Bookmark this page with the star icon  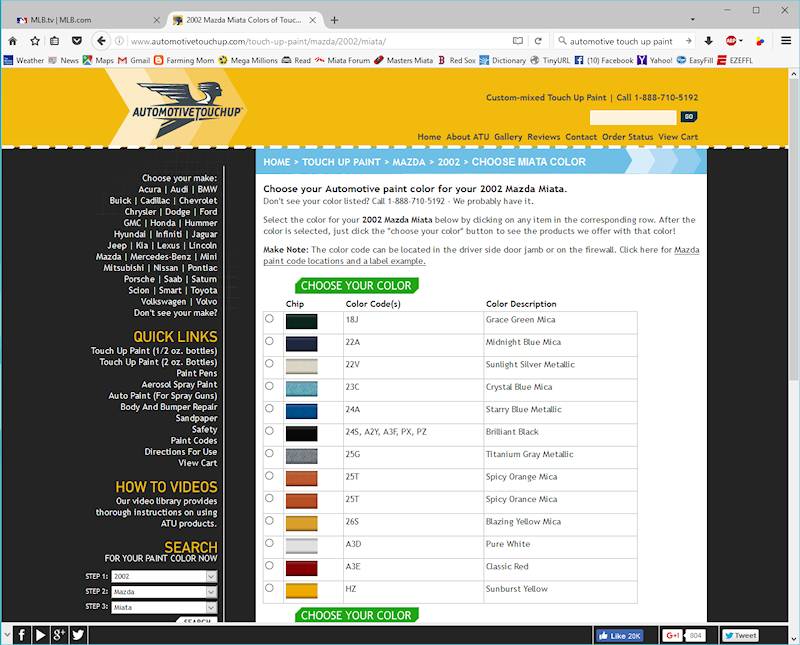click(35, 41)
